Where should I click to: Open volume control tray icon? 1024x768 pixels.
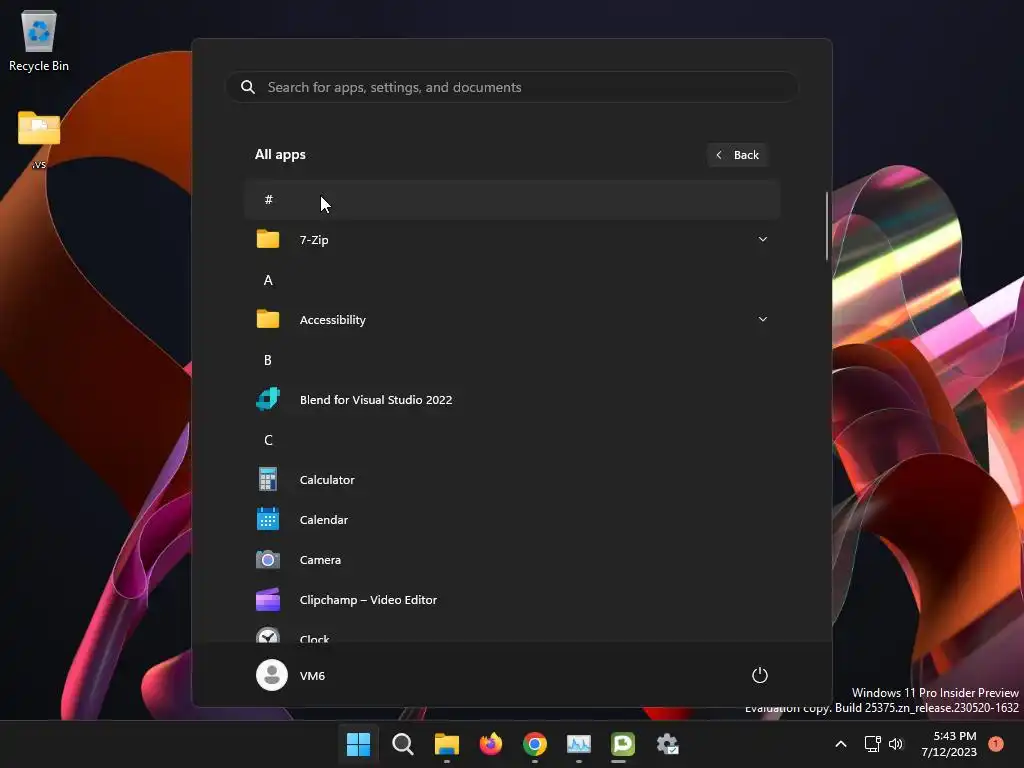coord(896,744)
